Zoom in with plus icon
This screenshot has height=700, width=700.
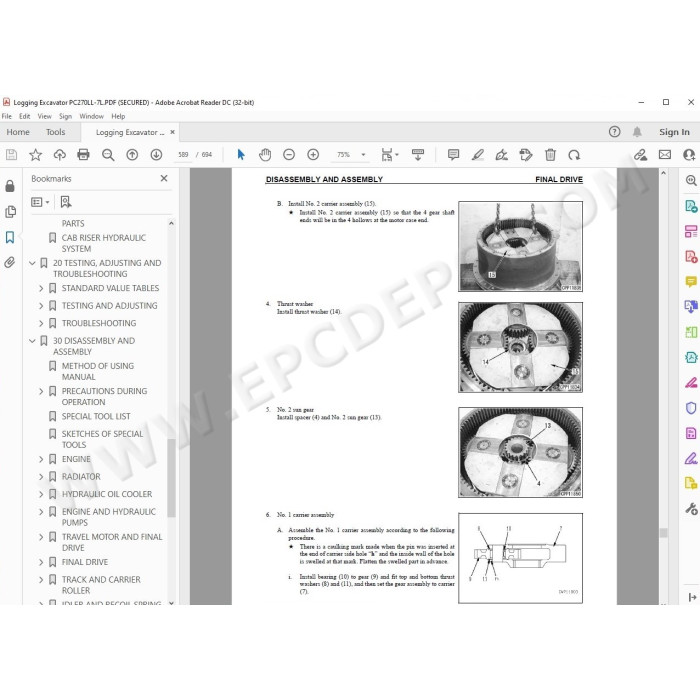(x=313, y=155)
